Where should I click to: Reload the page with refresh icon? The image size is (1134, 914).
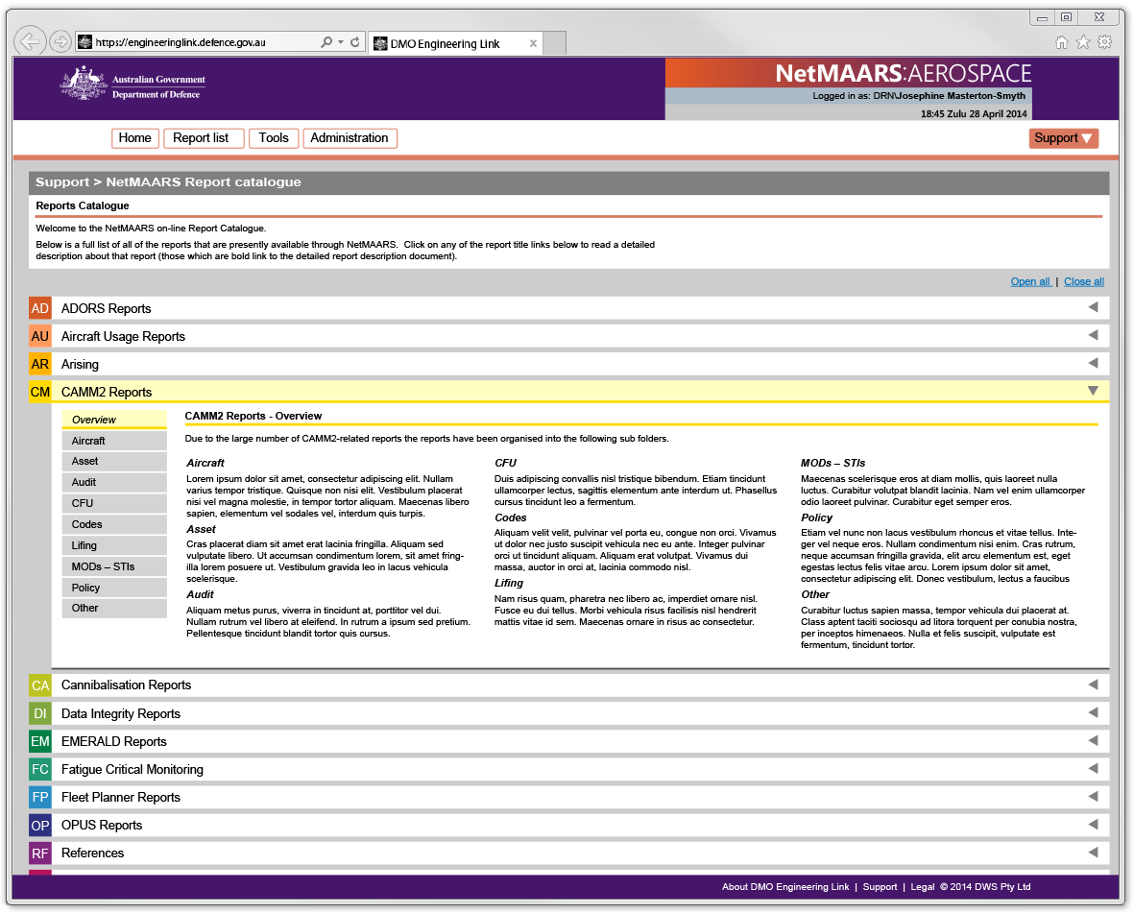pos(355,42)
